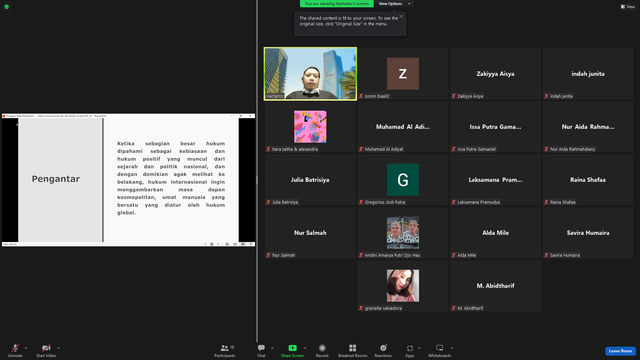The height and width of the screenshot is (360, 640).
Task: Click the green encryption shield icon
Action: click(x=7, y=7)
